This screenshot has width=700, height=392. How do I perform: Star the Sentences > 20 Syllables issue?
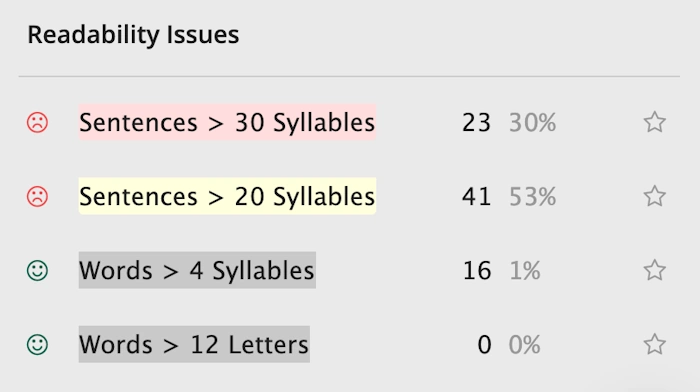tap(654, 196)
